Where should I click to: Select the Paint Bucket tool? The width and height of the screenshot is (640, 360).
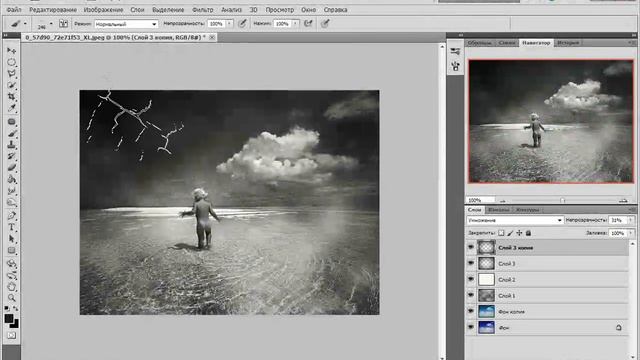click(11, 179)
